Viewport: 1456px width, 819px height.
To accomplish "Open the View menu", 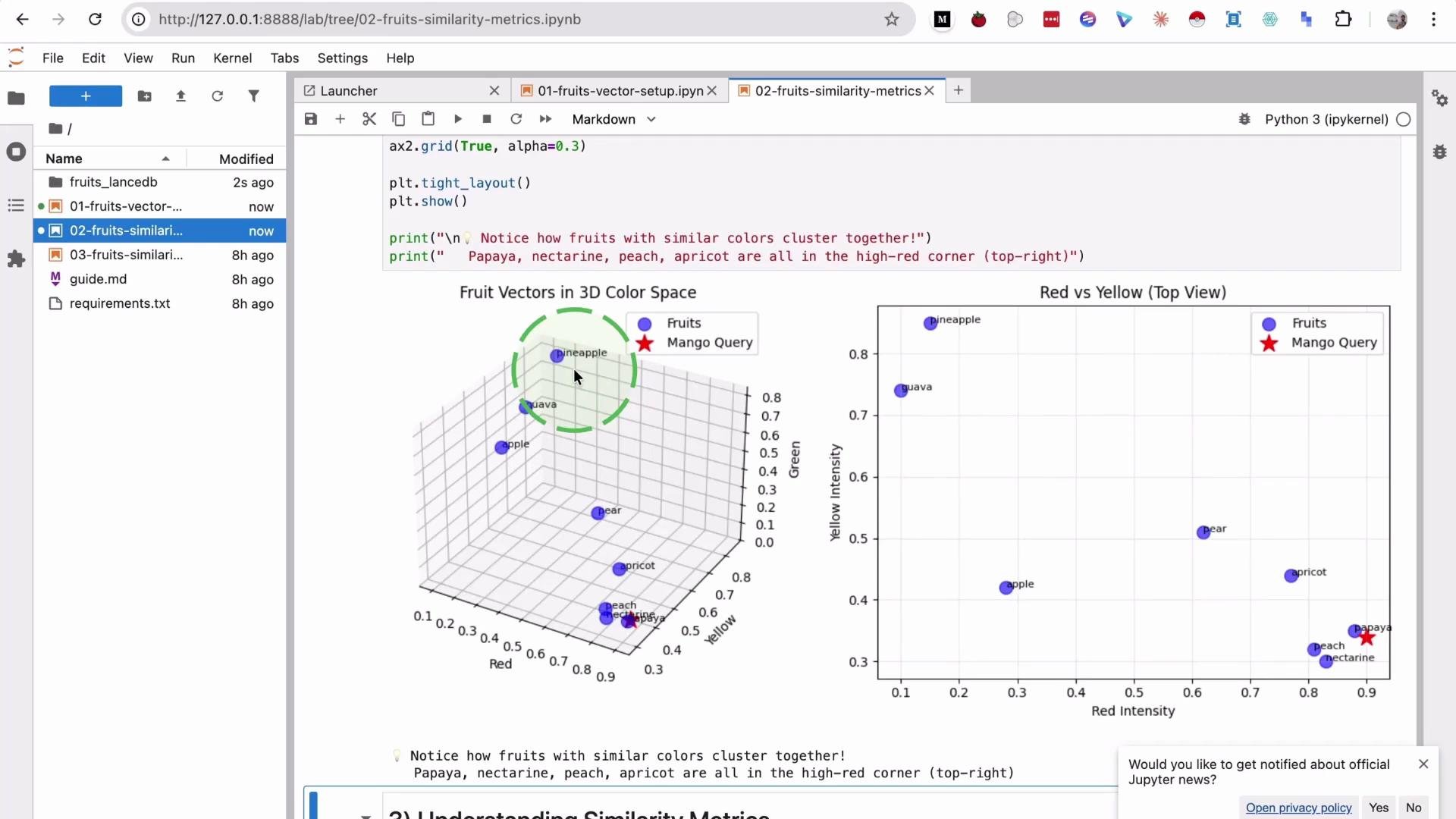I will pos(138,58).
